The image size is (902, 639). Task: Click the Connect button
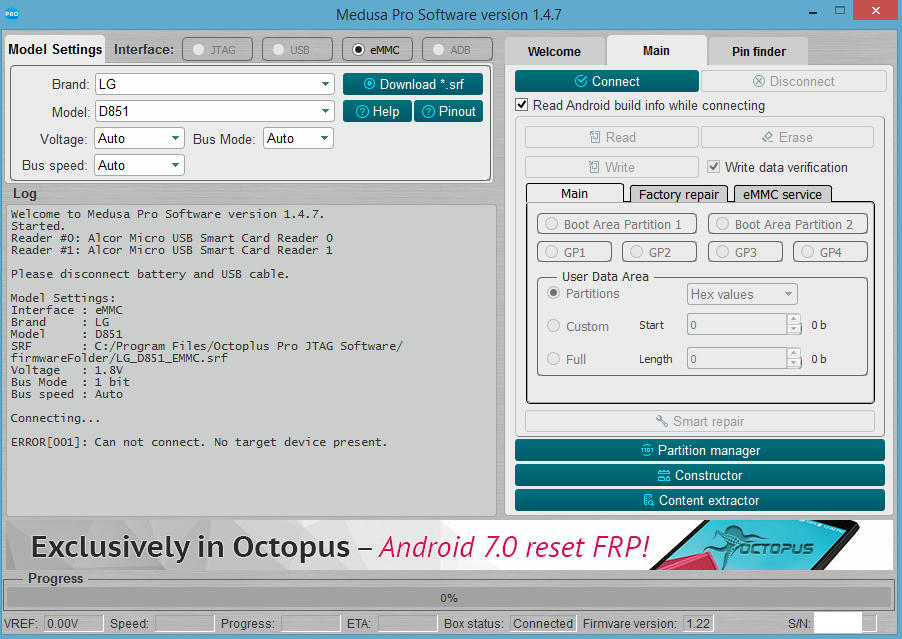(x=606, y=81)
